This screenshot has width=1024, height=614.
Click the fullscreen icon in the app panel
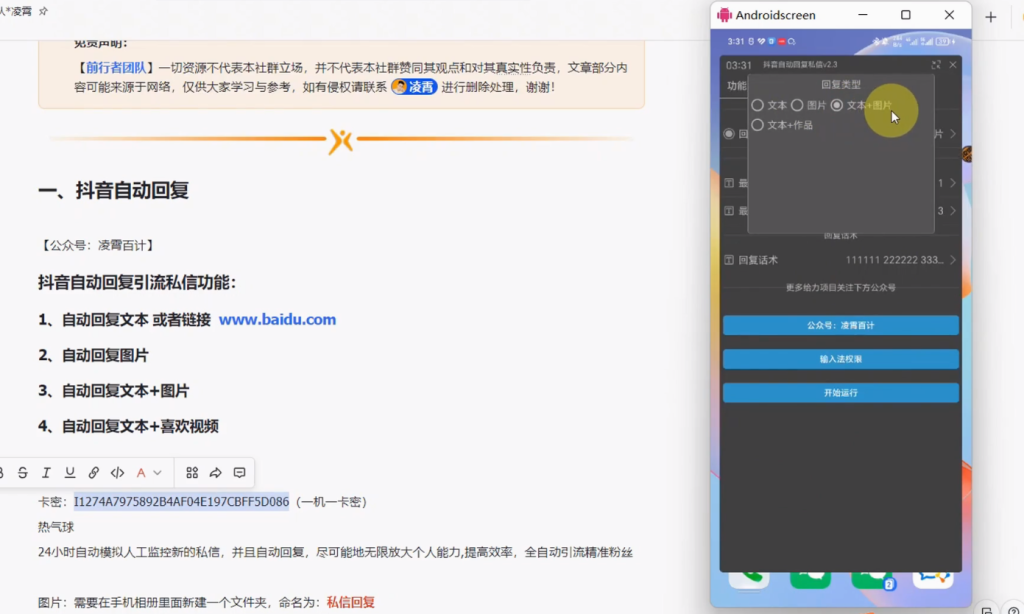pos(936,65)
